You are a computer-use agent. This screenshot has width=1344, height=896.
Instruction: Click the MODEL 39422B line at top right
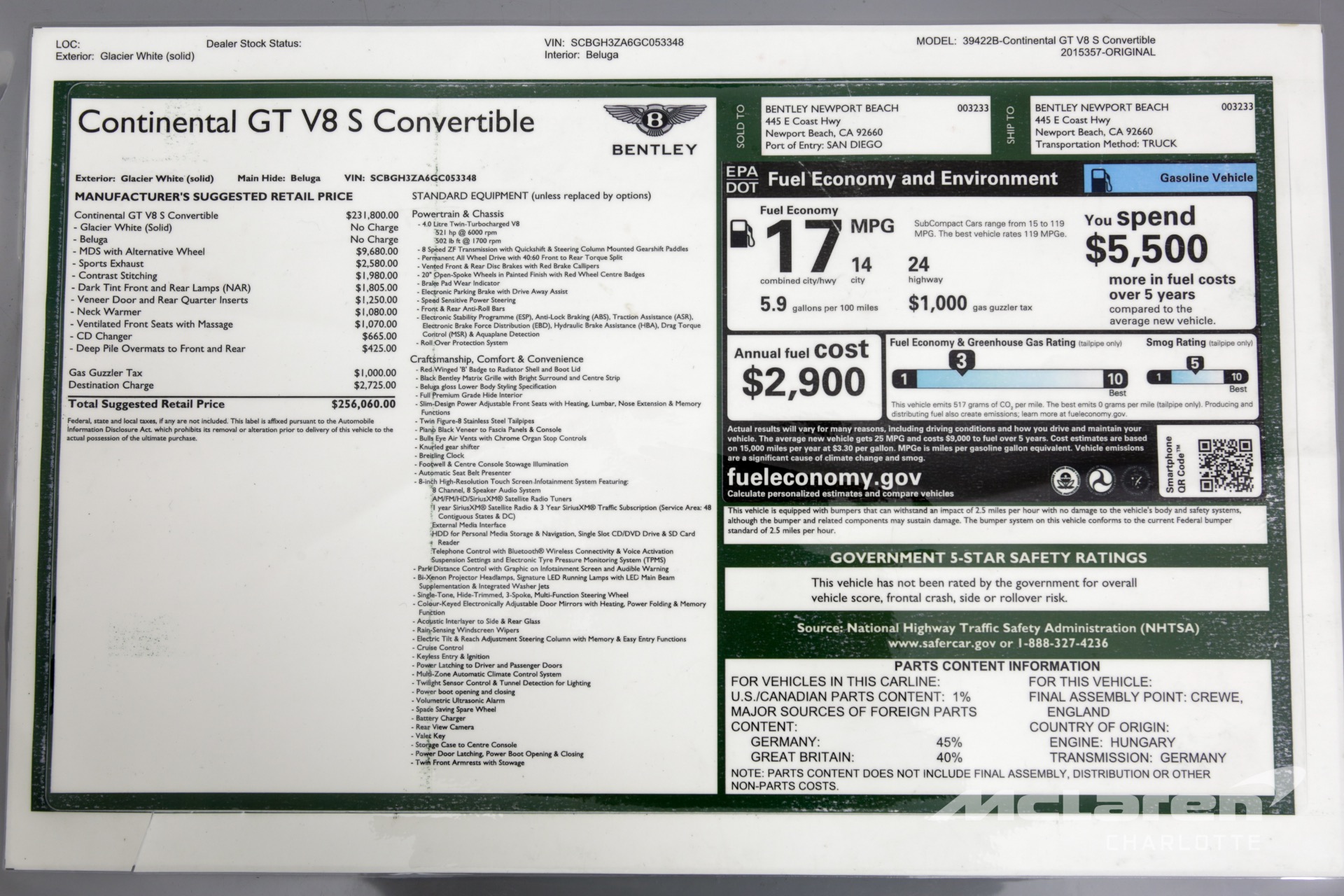(1036, 41)
